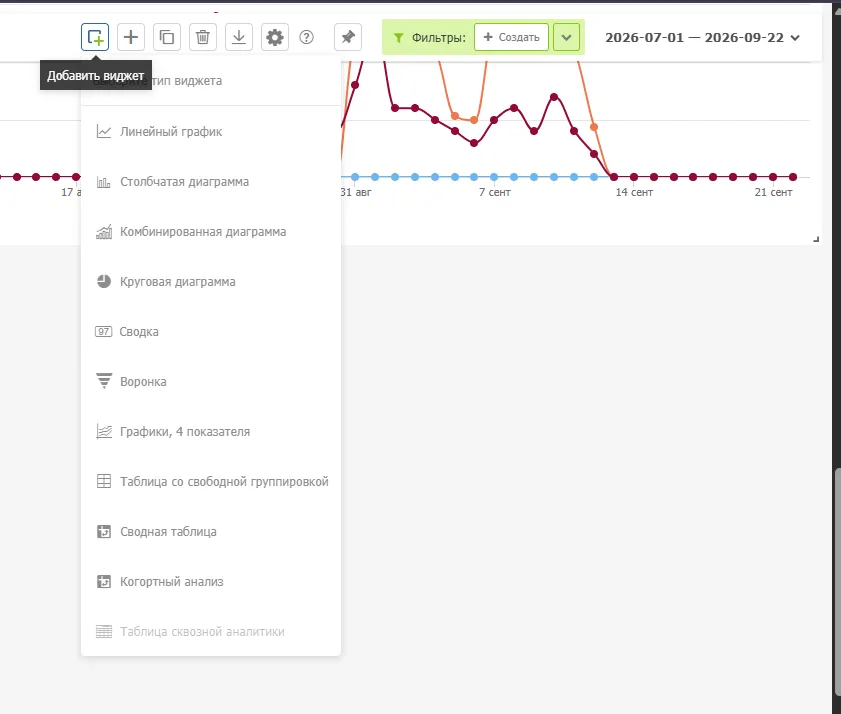Select the Воронка widget type

point(211,381)
